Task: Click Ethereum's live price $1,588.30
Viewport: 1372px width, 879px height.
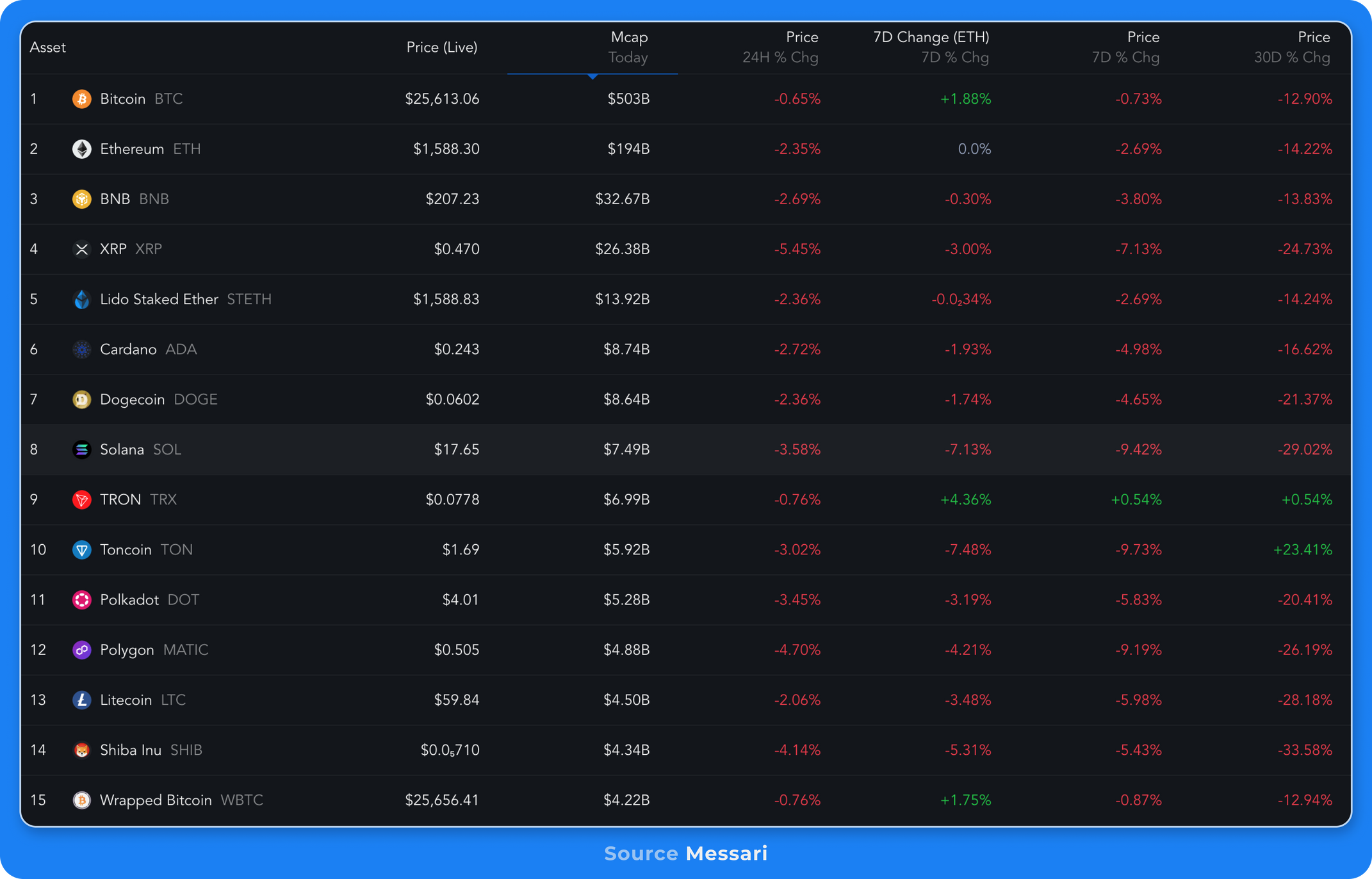Action: point(446,149)
